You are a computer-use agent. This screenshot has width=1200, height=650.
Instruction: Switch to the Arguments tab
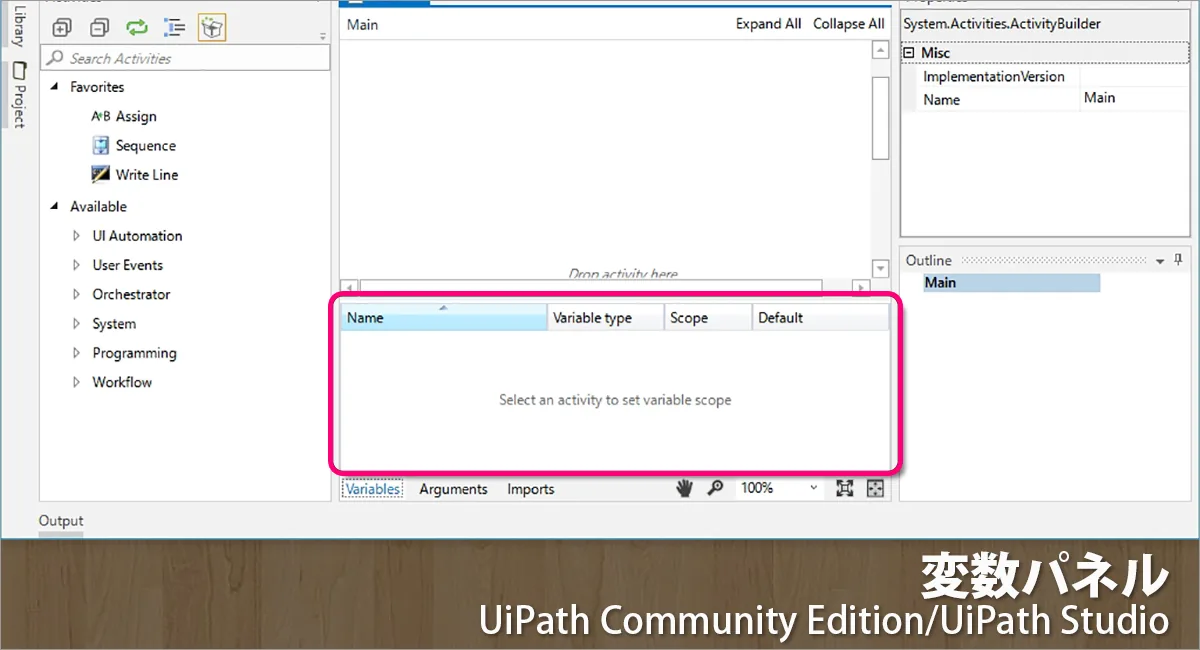[453, 489]
